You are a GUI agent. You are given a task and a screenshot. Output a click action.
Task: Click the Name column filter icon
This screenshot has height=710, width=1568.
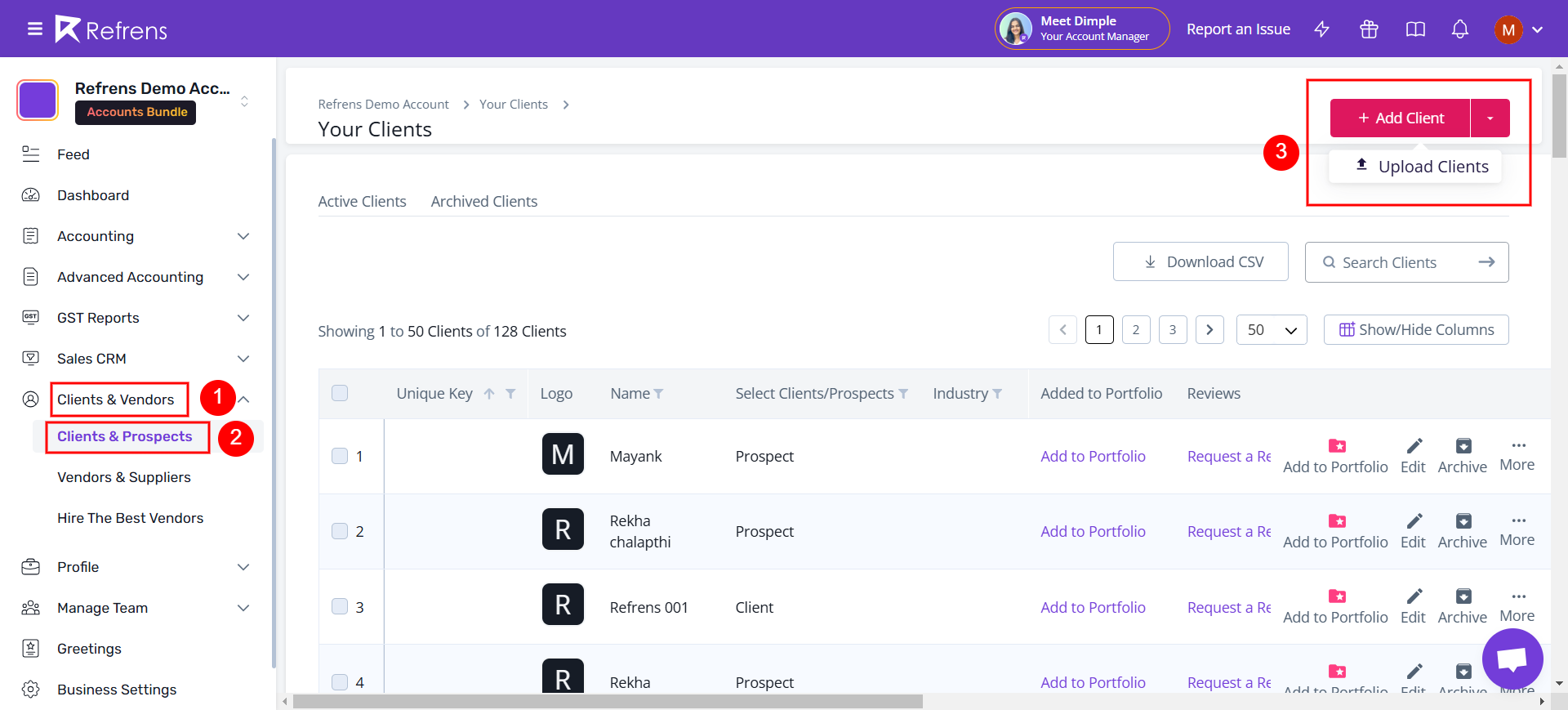point(658,394)
